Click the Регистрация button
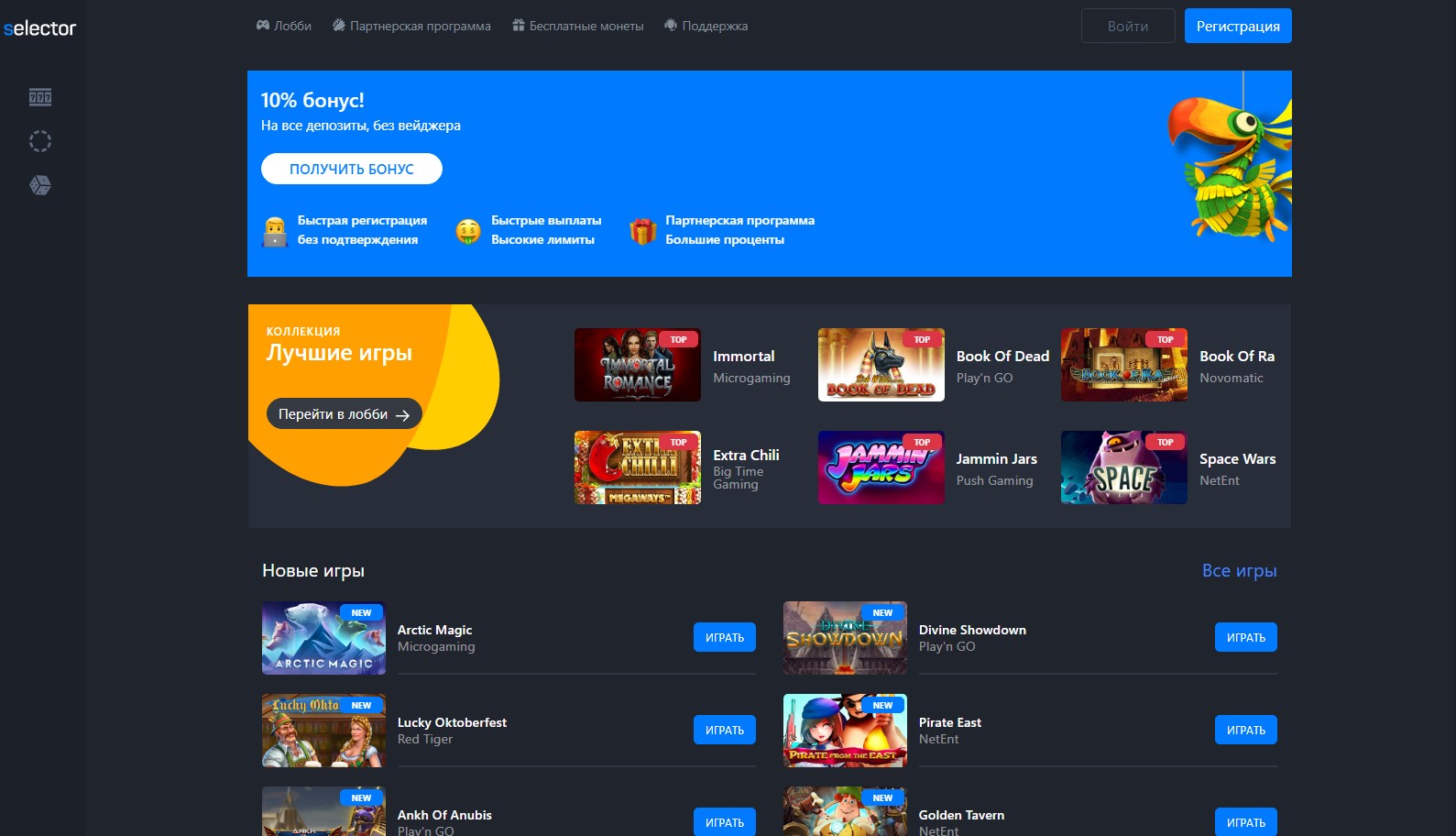Image resolution: width=1456 pixels, height=836 pixels. (1238, 26)
